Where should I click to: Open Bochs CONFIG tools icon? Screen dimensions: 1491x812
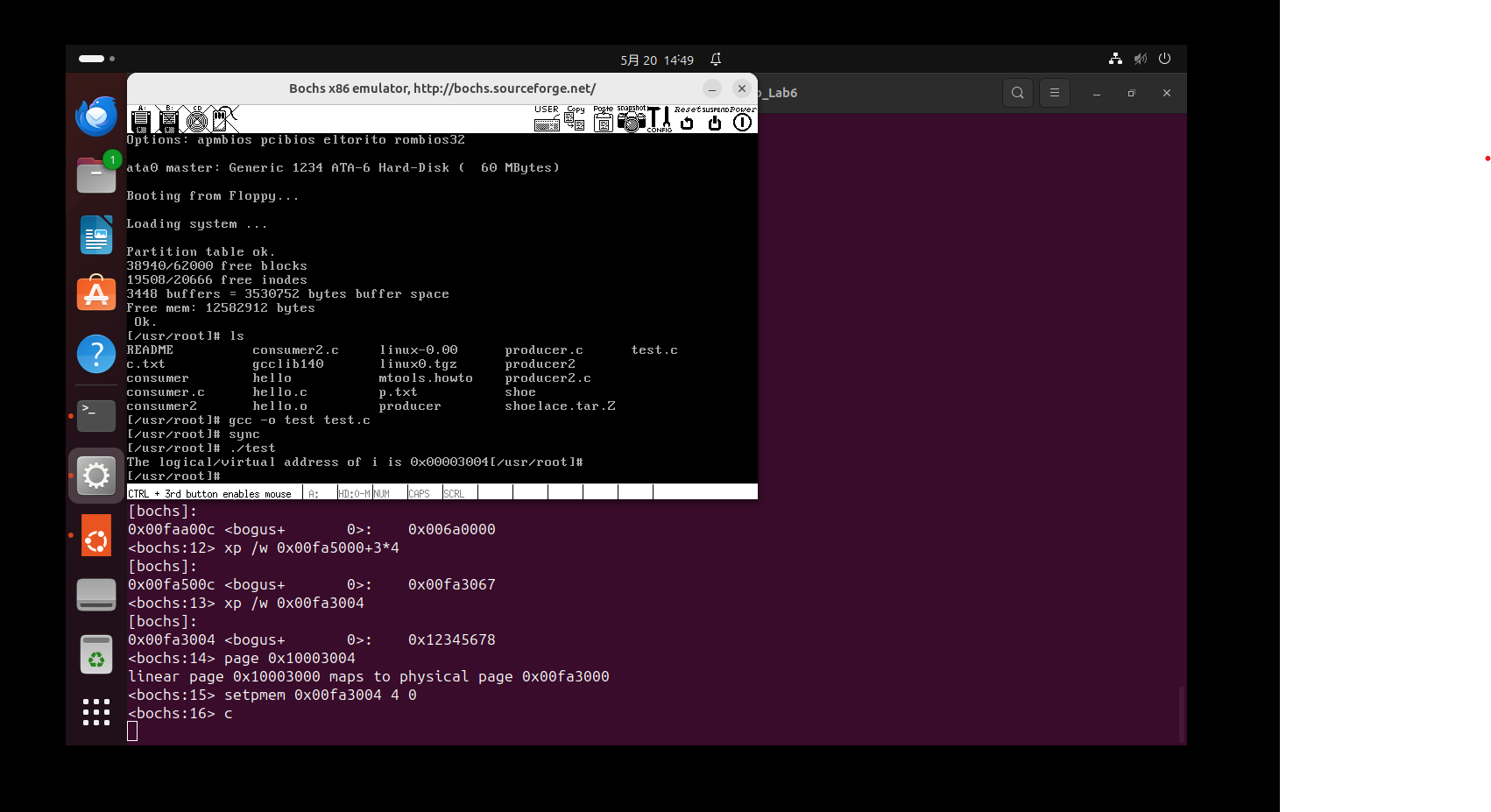coord(659,120)
